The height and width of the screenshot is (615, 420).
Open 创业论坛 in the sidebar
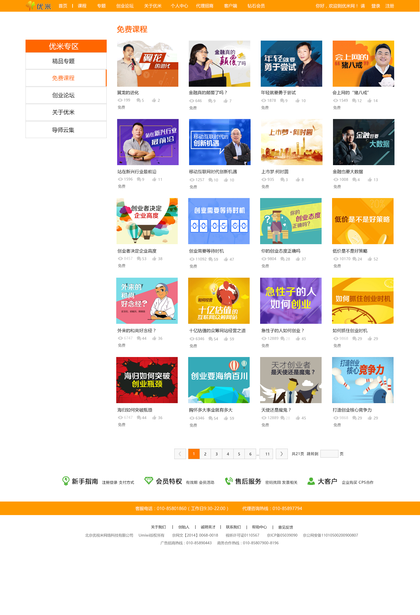tap(66, 95)
